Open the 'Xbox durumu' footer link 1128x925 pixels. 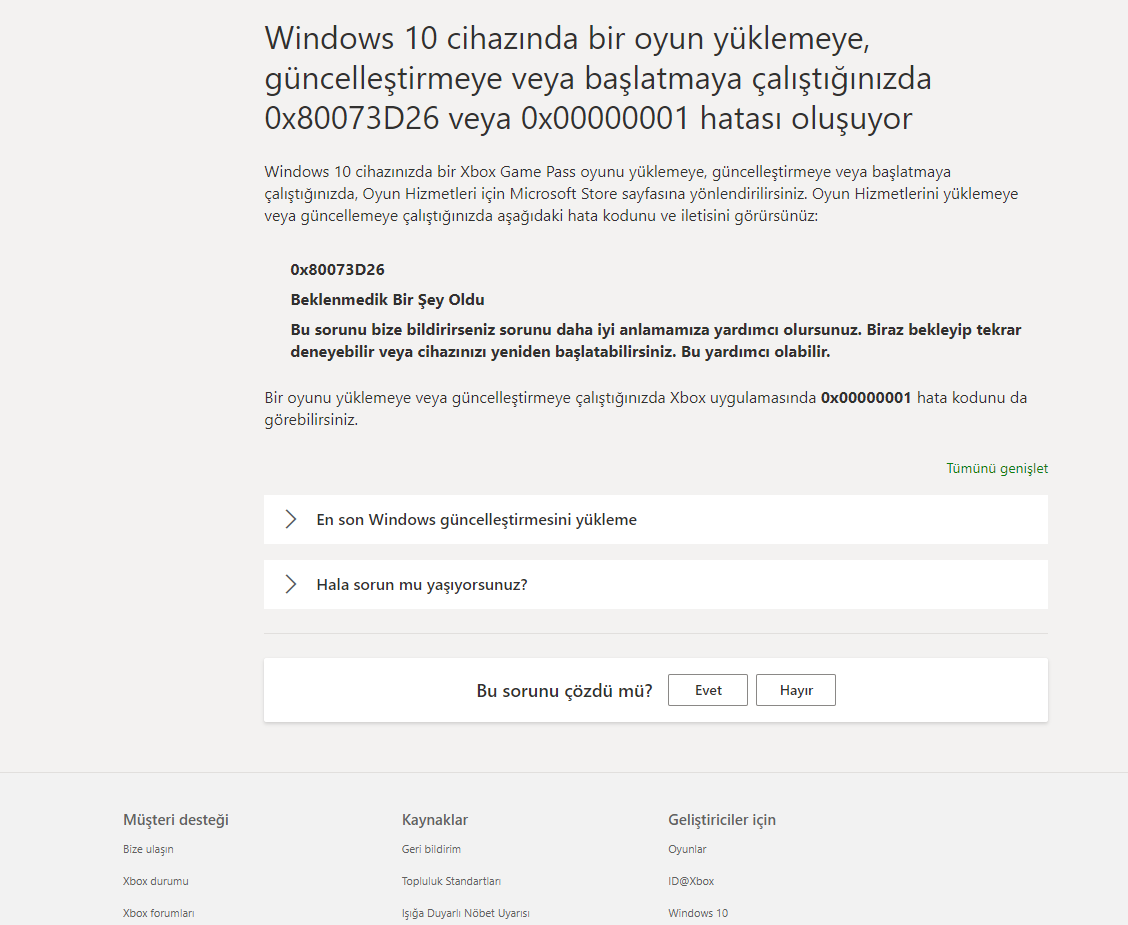[x=155, y=881]
